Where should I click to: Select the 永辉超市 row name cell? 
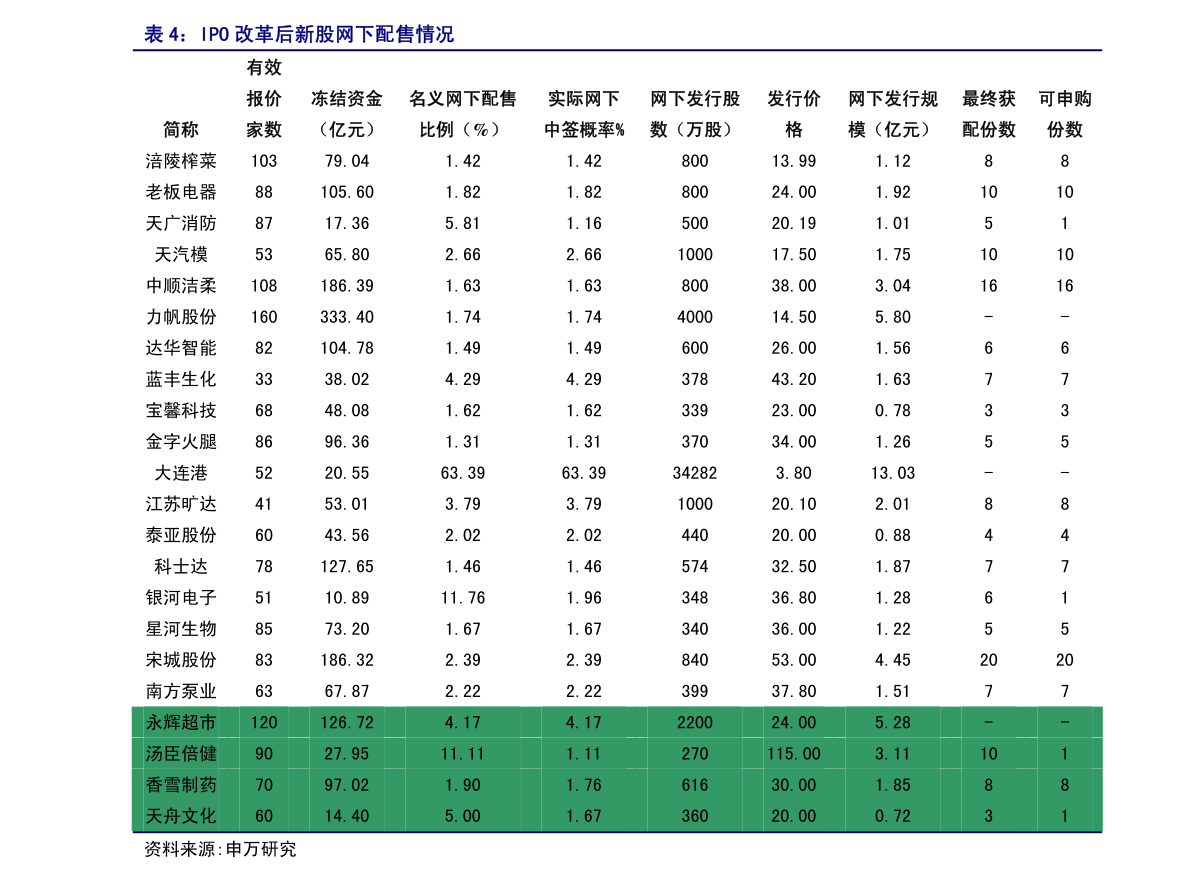[181, 722]
